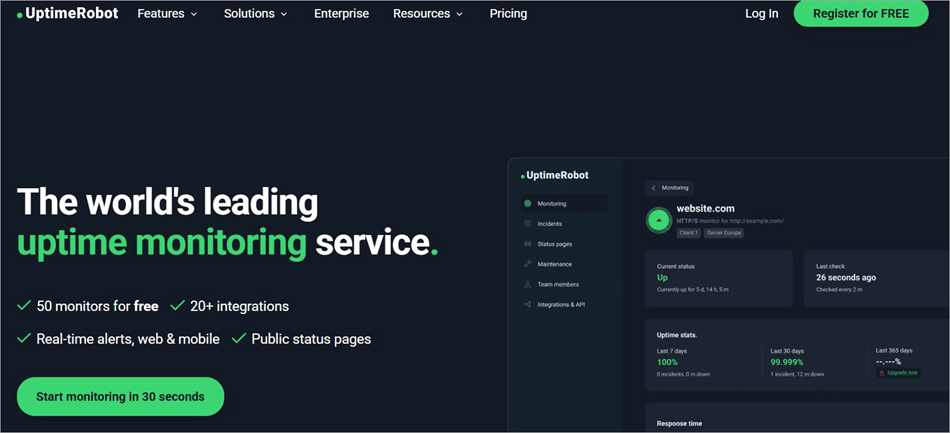Click the Incidents shield icon

click(x=527, y=224)
